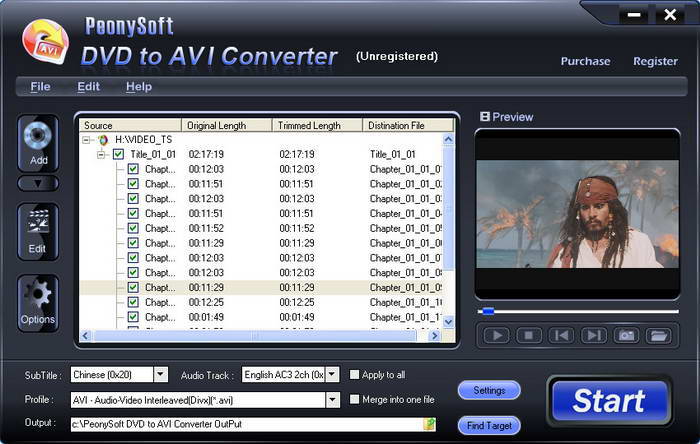Select the Title_01_01 tree item
This screenshot has height=444, width=700.
(x=153, y=154)
